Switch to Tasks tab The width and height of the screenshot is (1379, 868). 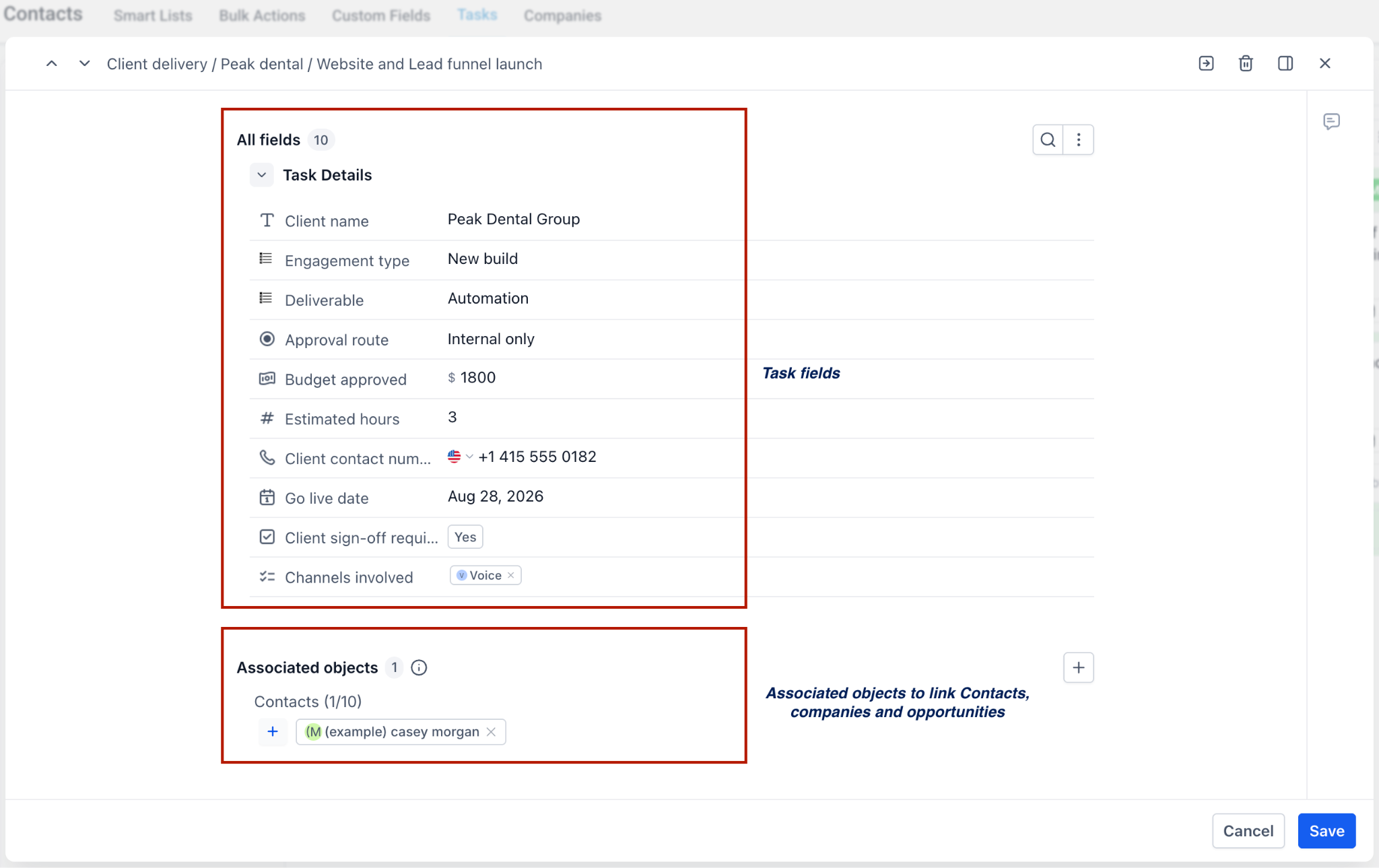[x=477, y=14]
